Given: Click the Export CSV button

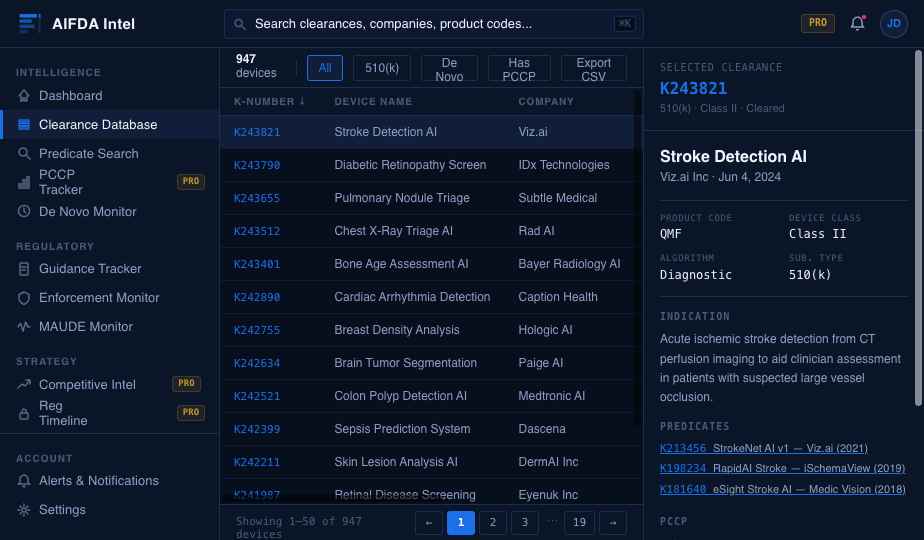Looking at the screenshot, I should coord(593,70).
